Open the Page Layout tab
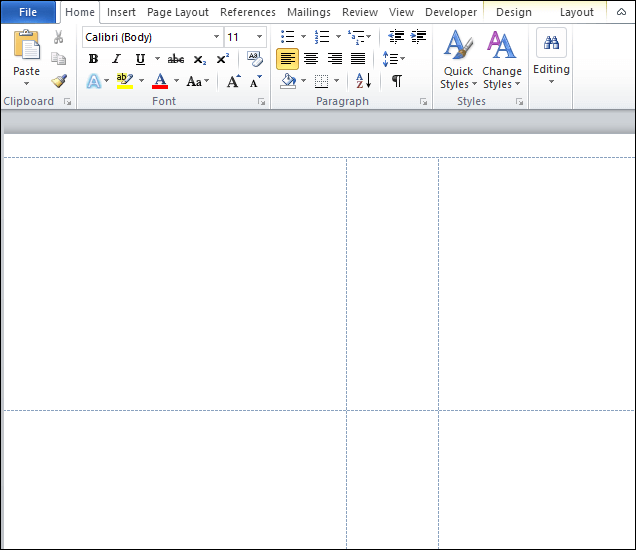636x550 pixels. (178, 12)
